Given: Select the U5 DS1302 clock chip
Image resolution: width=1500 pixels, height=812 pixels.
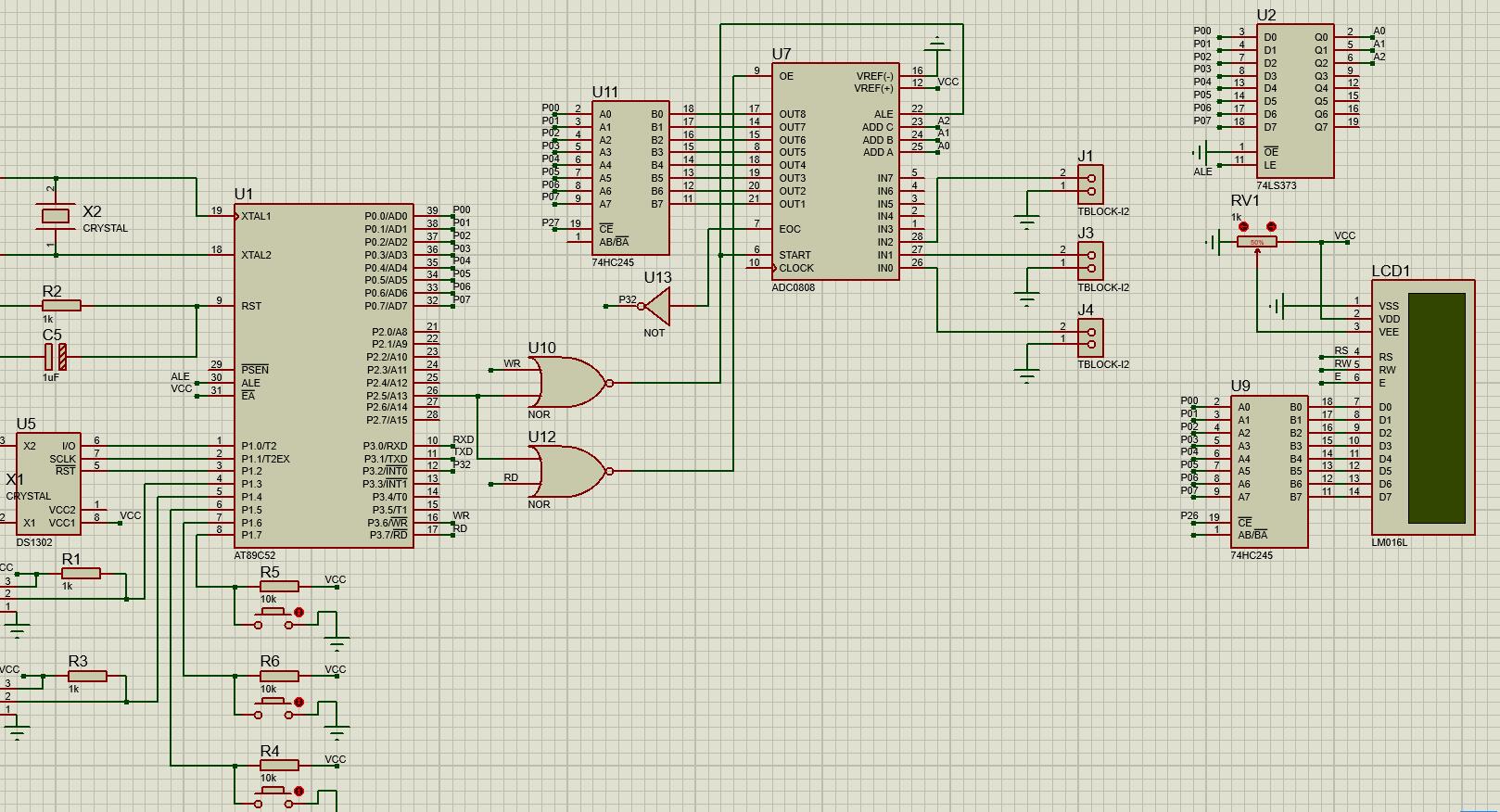Looking at the screenshot, I should 48,484.
